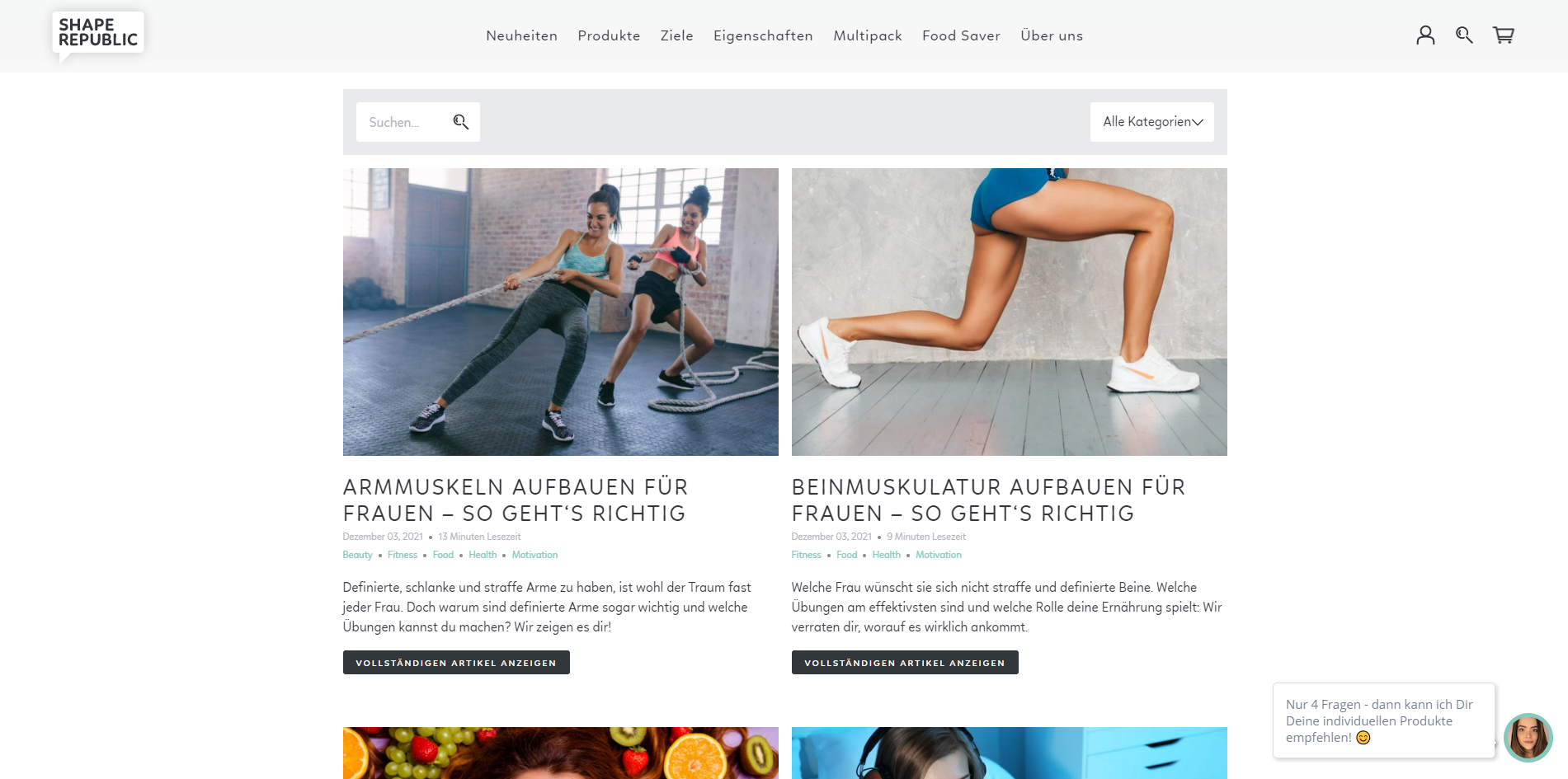Select the Beauty tag under Armmuskeln article
Screen dimensions: 1568x779
pos(357,555)
